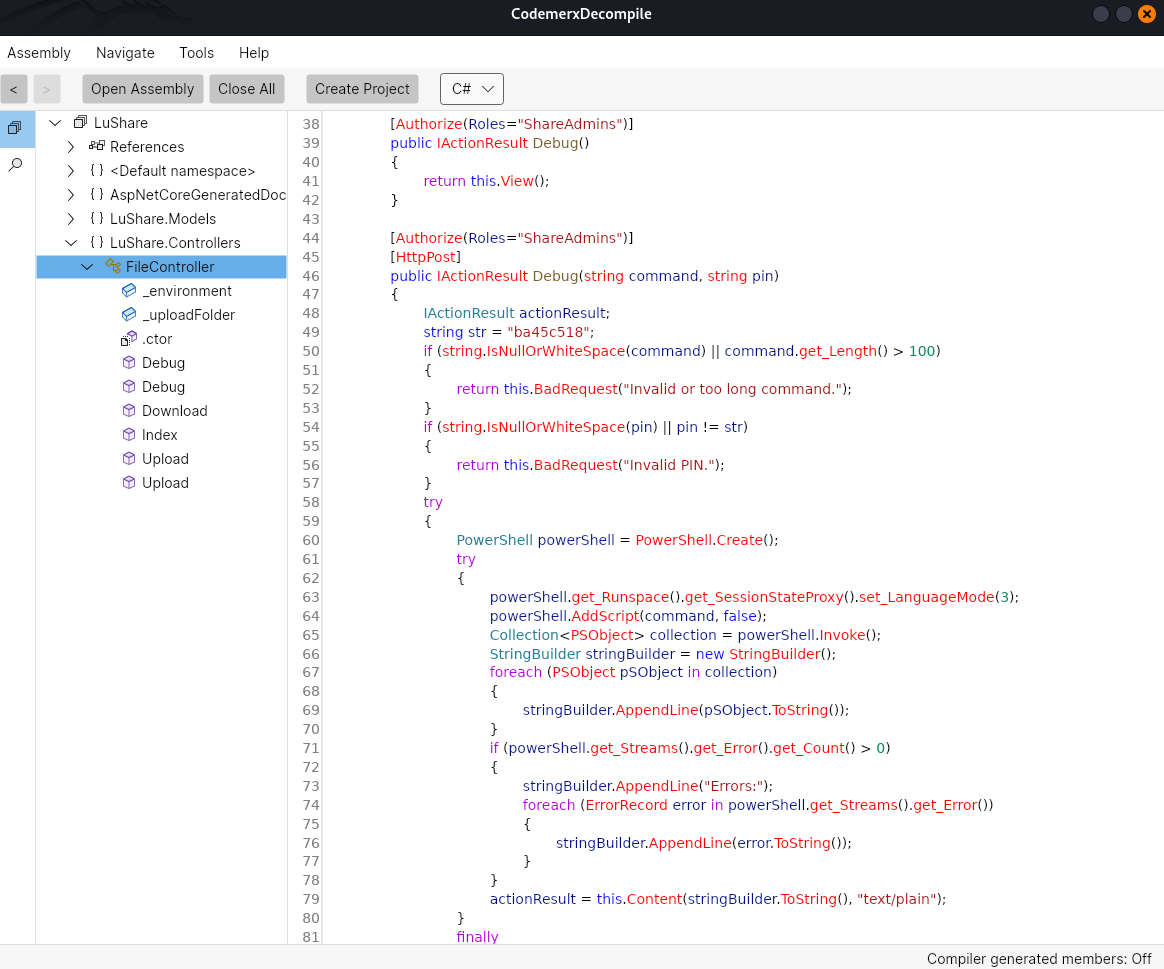This screenshot has height=969, width=1164.
Task: Click the FileController class icon
Action: coord(113,267)
